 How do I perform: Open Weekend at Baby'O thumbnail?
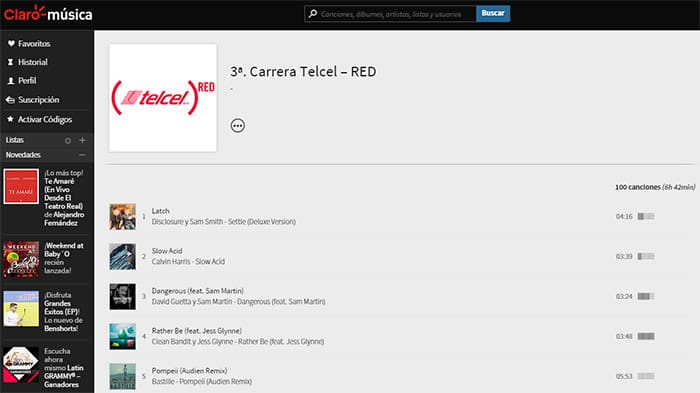[21, 259]
